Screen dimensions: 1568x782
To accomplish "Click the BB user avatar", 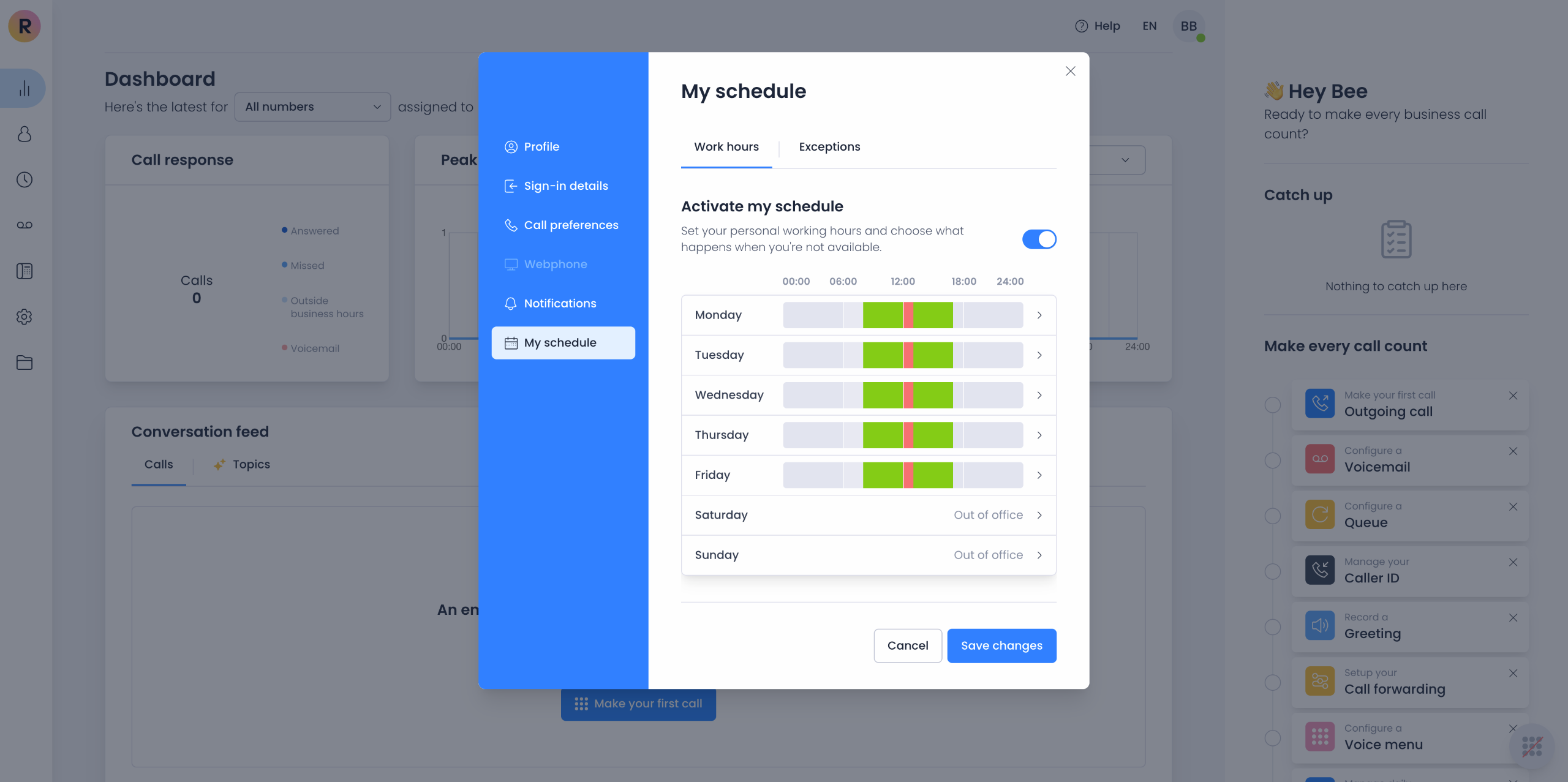I will point(1188,26).
